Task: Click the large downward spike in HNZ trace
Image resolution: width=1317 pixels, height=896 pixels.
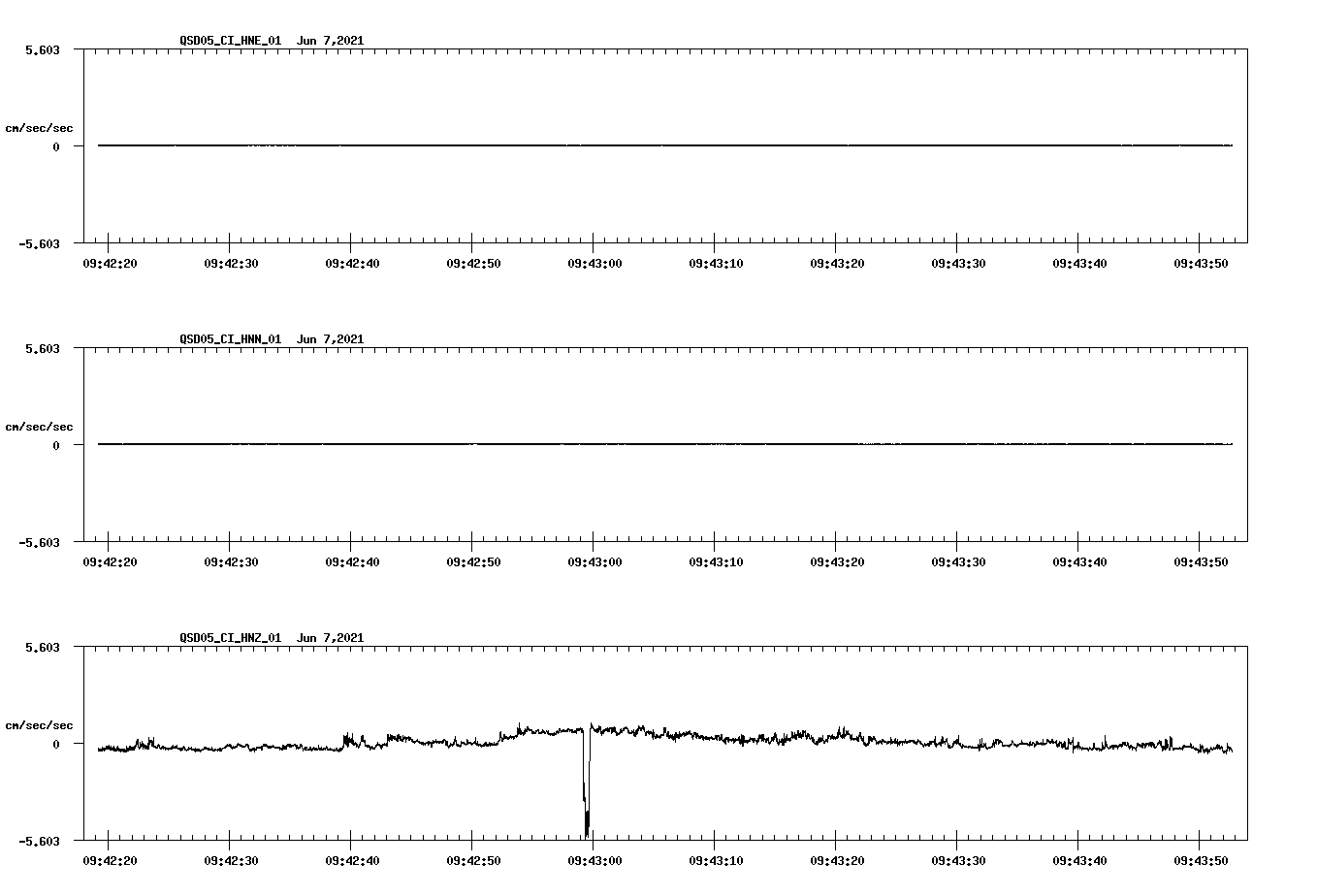Action: pyautogui.click(x=586, y=785)
